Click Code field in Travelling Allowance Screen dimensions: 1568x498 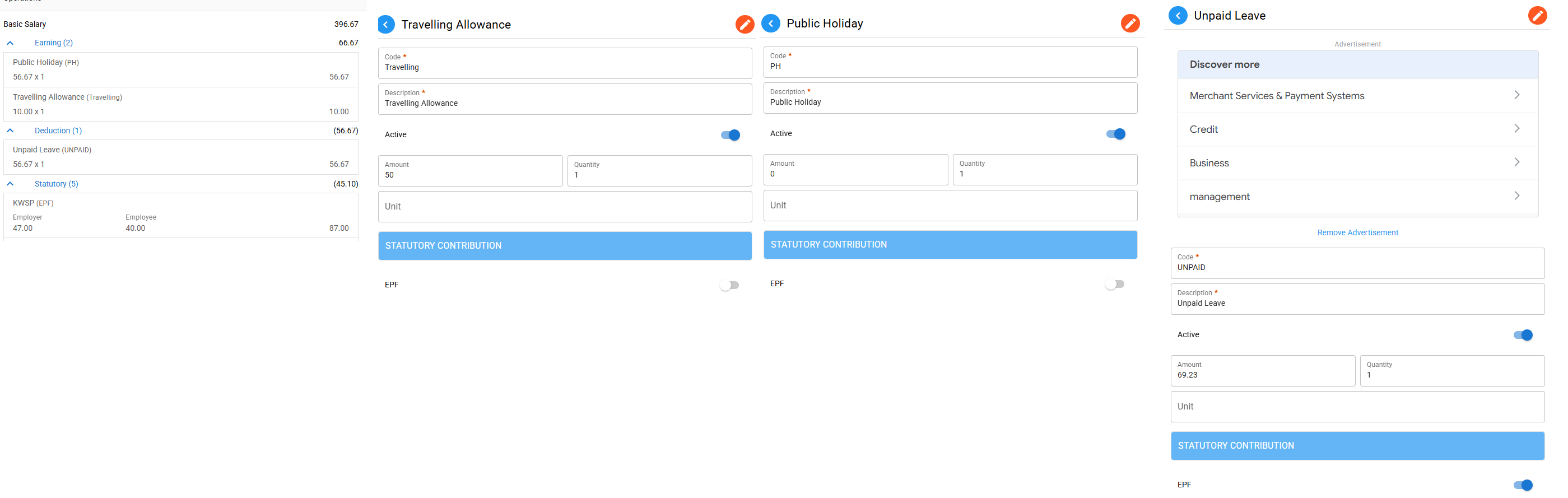click(x=565, y=63)
